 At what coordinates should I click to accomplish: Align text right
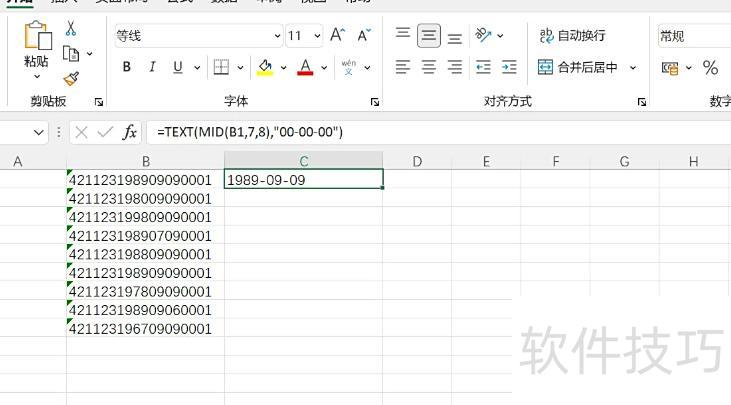click(x=455, y=67)
